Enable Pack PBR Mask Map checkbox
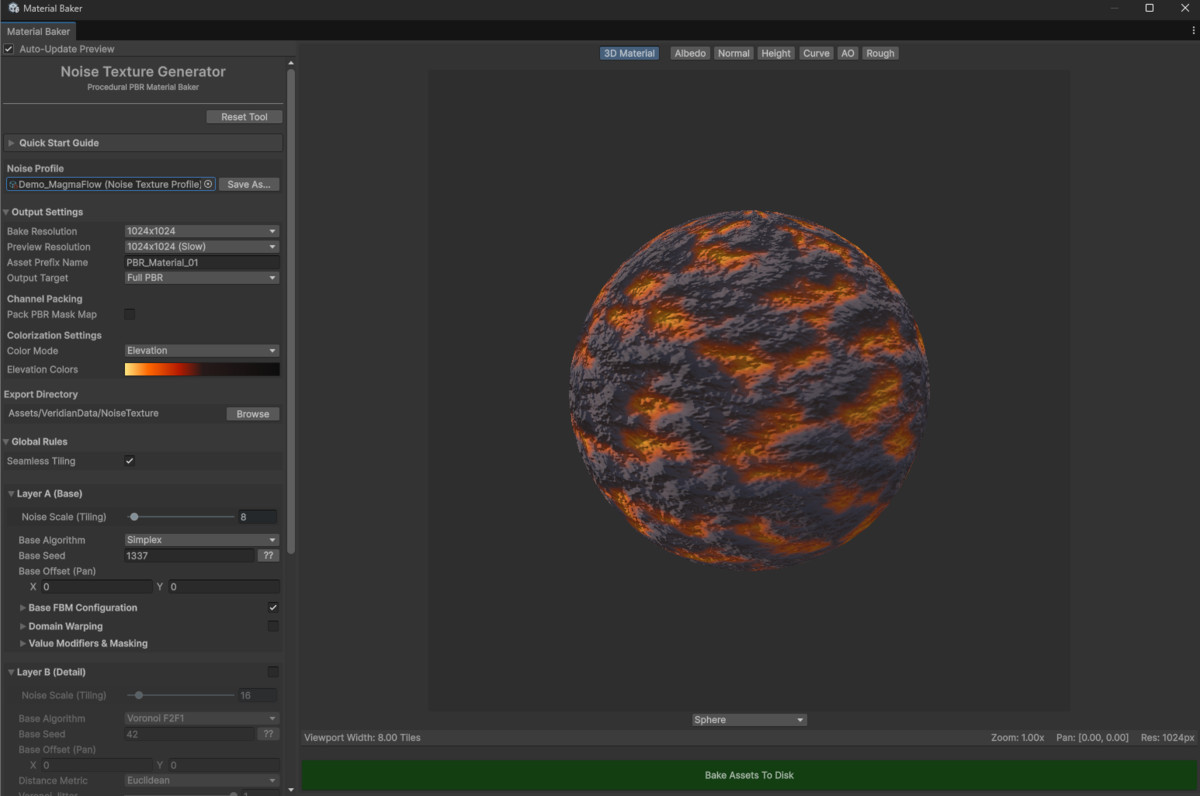Image resolution: width=1200 pixels, height=796 pixels. 129,315
